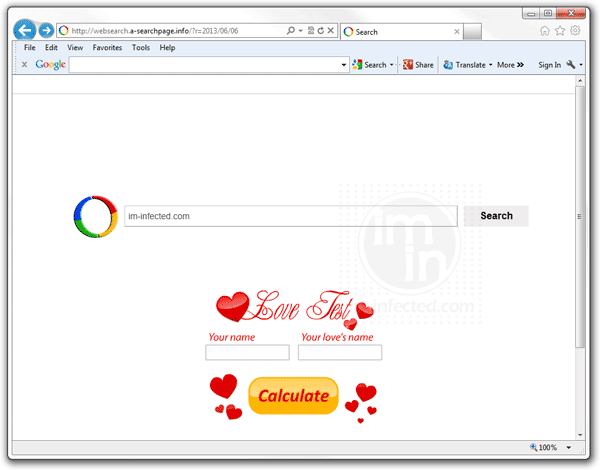The height and width of the screenshot is (470, 600).
Task: Open the Help menu
Action: click(167, 47)
